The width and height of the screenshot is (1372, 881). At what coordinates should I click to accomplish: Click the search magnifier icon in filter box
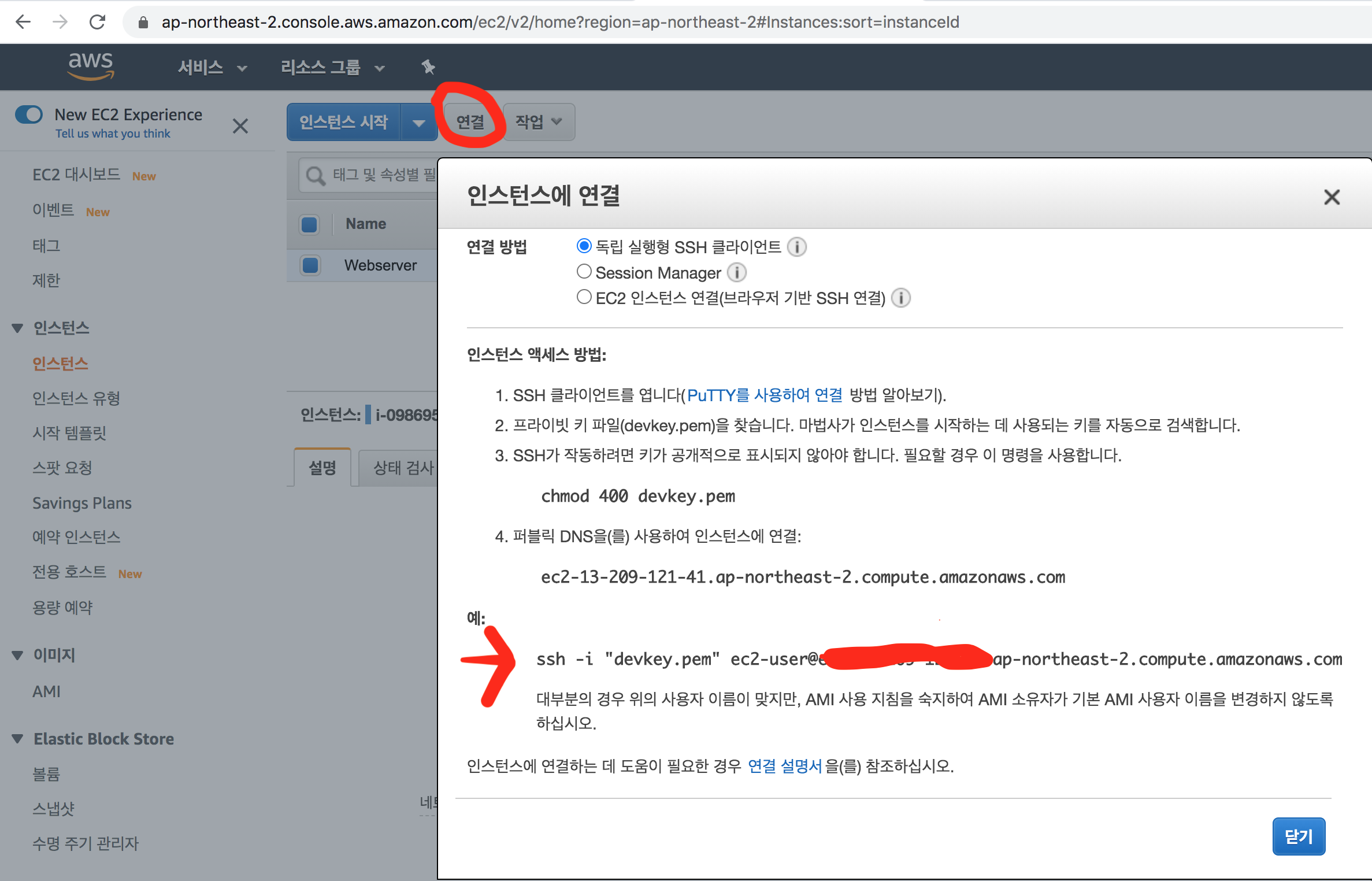tap(316, 175)
